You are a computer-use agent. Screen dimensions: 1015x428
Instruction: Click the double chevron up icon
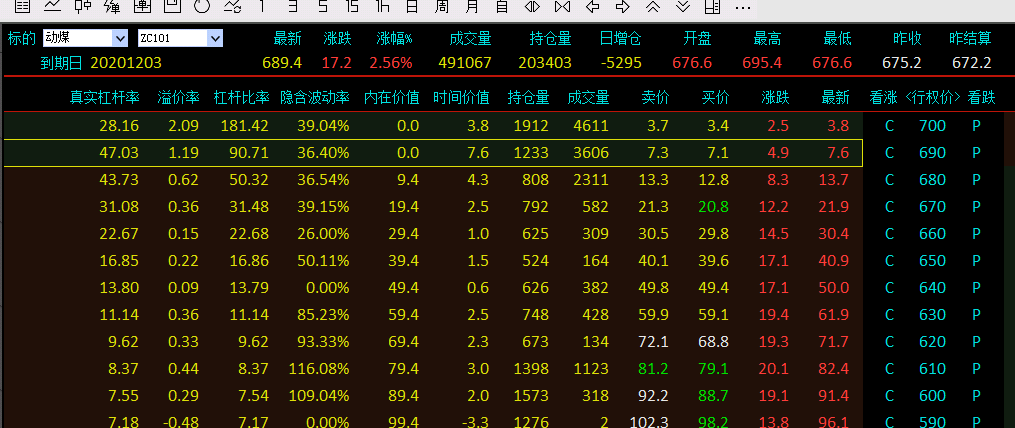[652, 6]
